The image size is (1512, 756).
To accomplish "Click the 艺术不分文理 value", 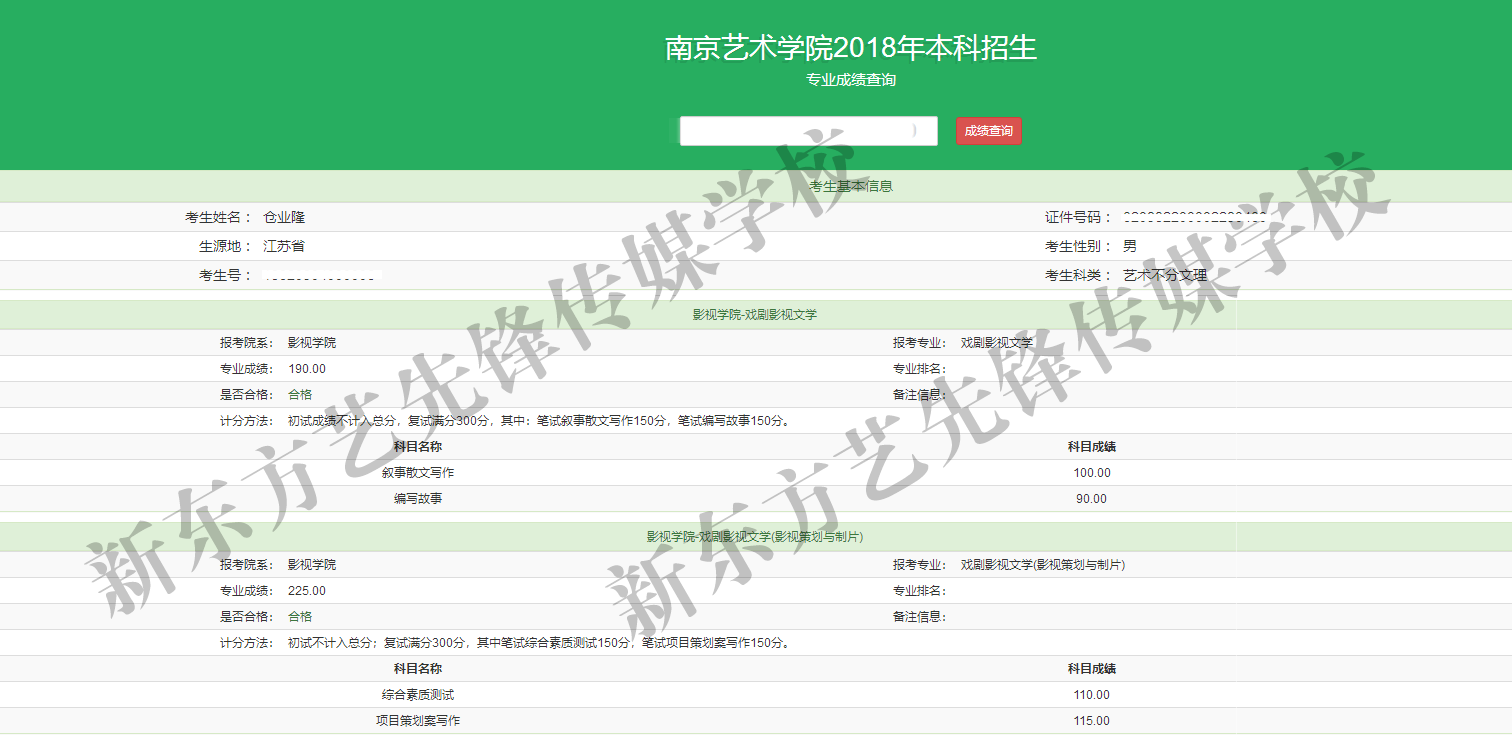I will pyautogui.click(x=1165, y=275).
